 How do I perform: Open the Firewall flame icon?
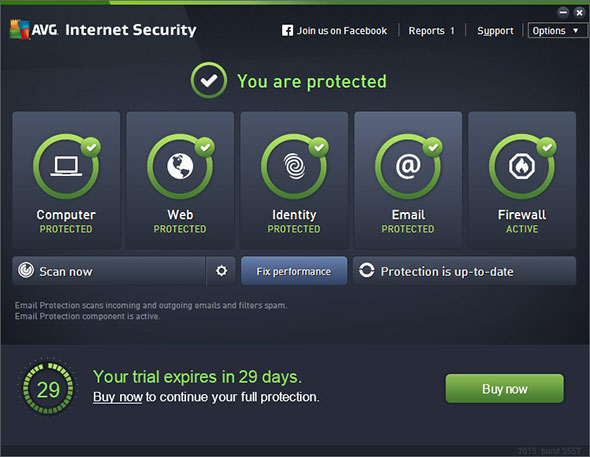click(522, 166)
